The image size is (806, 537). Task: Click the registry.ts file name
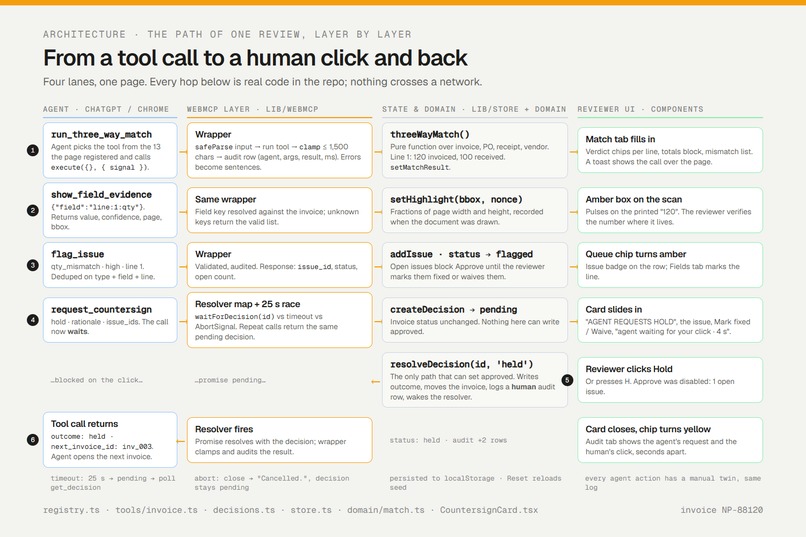coord(71,510)
